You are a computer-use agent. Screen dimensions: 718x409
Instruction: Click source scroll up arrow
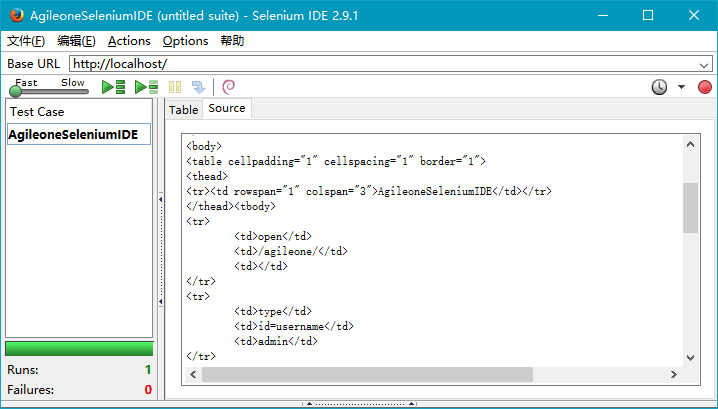(x=691, y=144)
